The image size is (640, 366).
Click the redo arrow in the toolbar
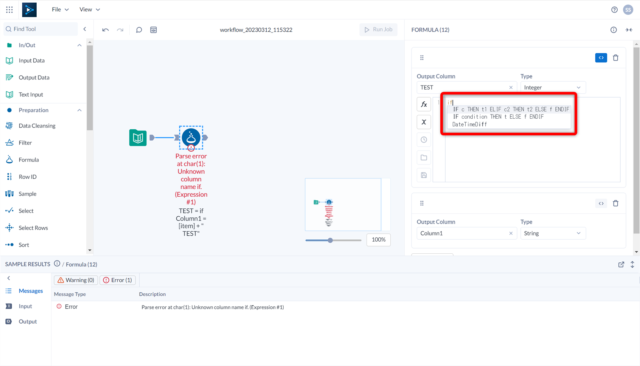click(x=120, y=30)
